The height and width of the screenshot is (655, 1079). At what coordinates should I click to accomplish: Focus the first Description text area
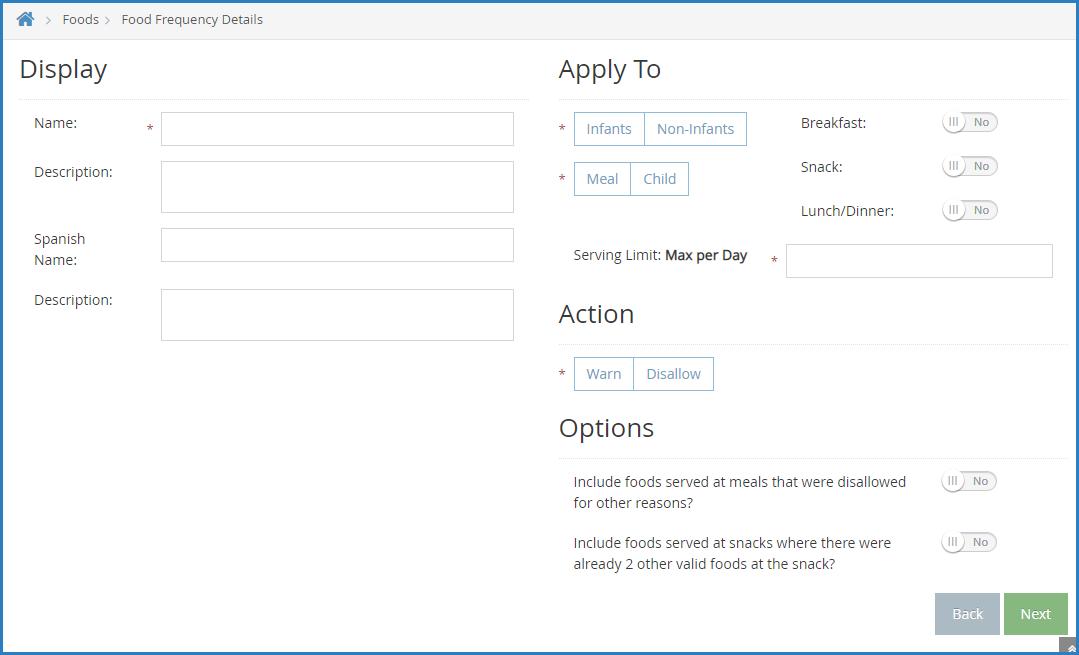click(337, 186)
